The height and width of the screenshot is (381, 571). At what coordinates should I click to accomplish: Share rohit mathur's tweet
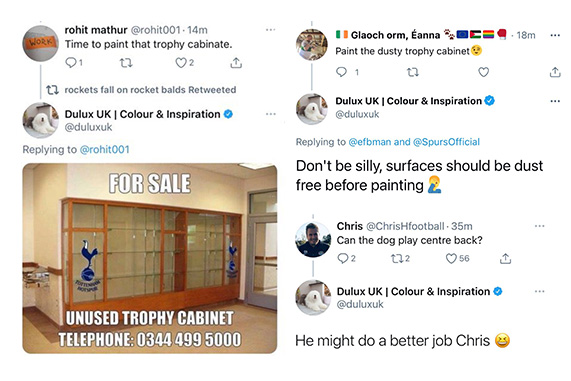236,63
